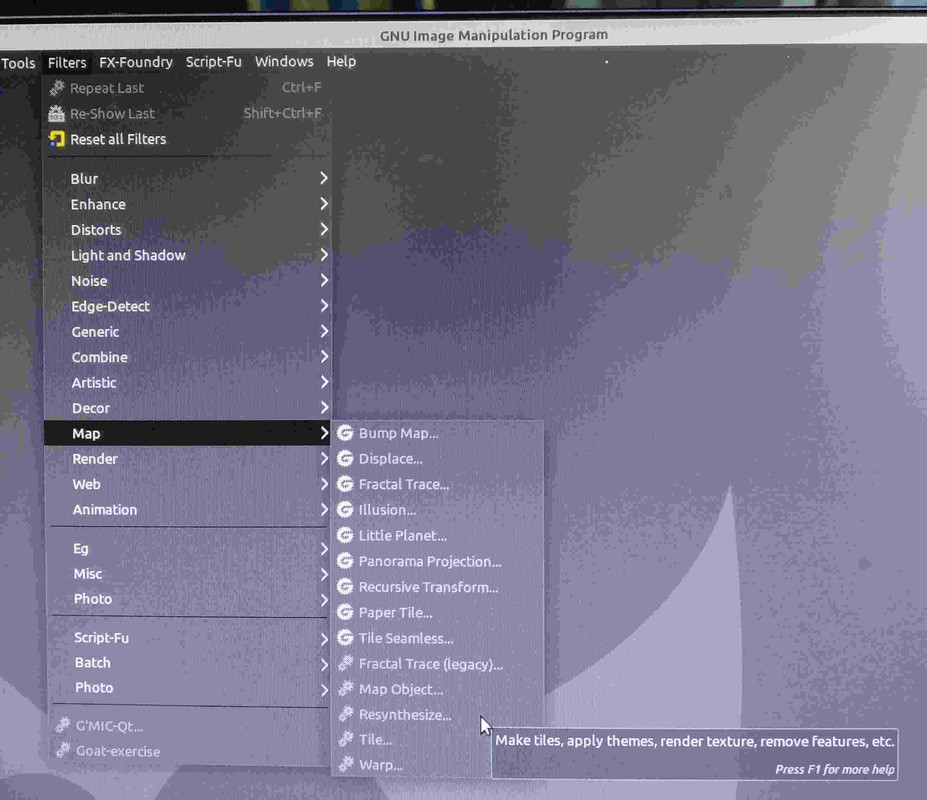Open the Windows menu

pyautogui.click(x=284, y=61)
